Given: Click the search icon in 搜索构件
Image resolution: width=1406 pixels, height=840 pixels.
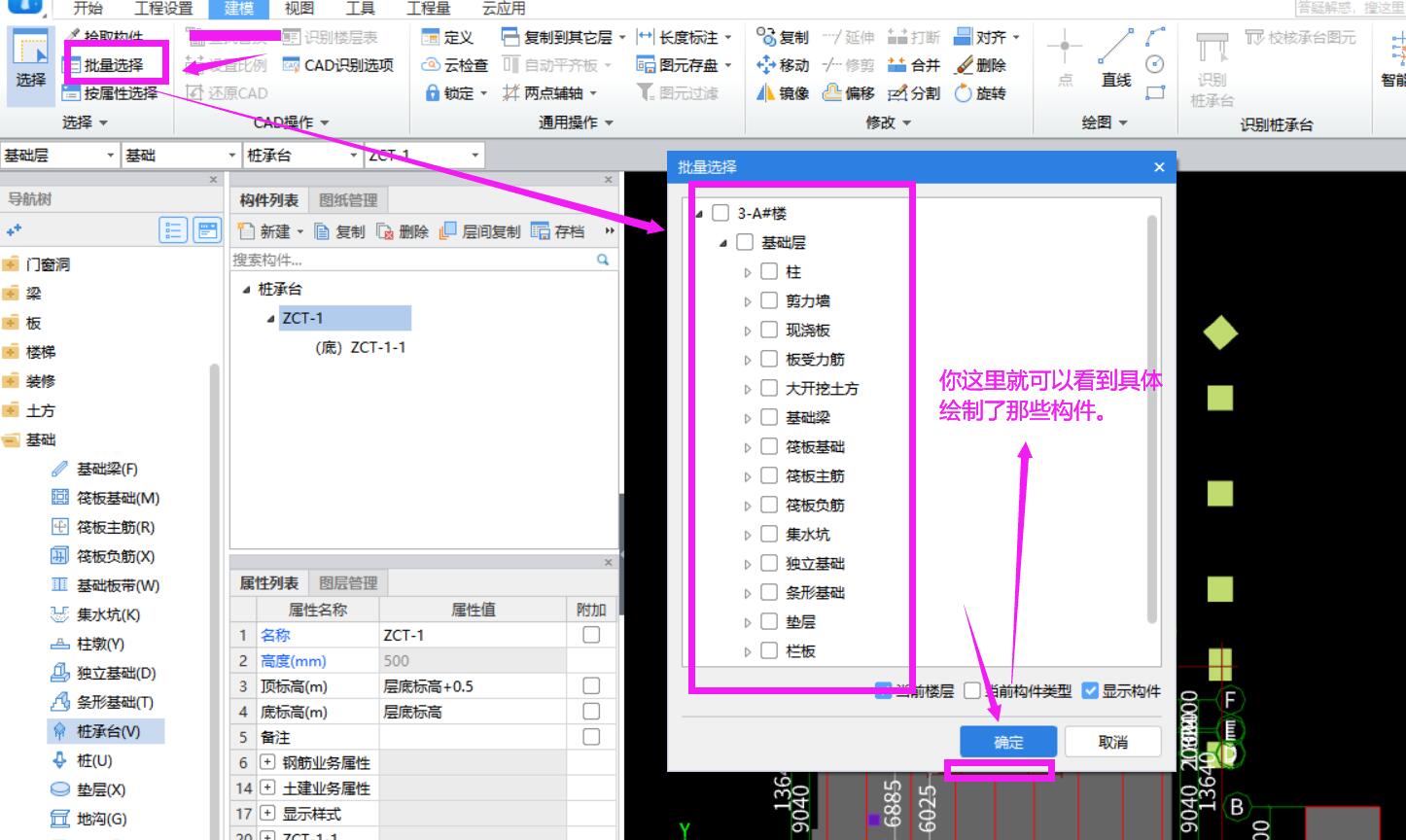Looking at the screenshot, I should tap(603, 260).
